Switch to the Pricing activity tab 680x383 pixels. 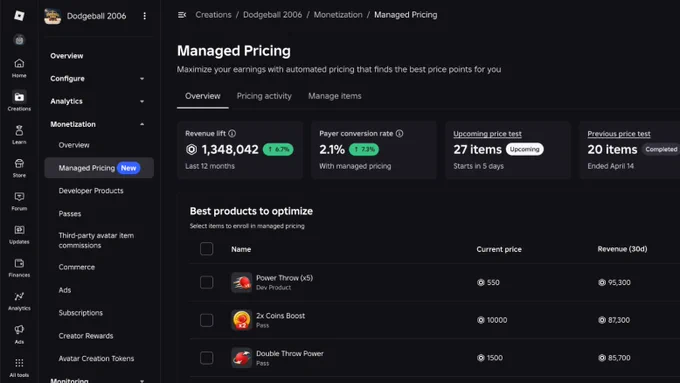pos(264,96)
